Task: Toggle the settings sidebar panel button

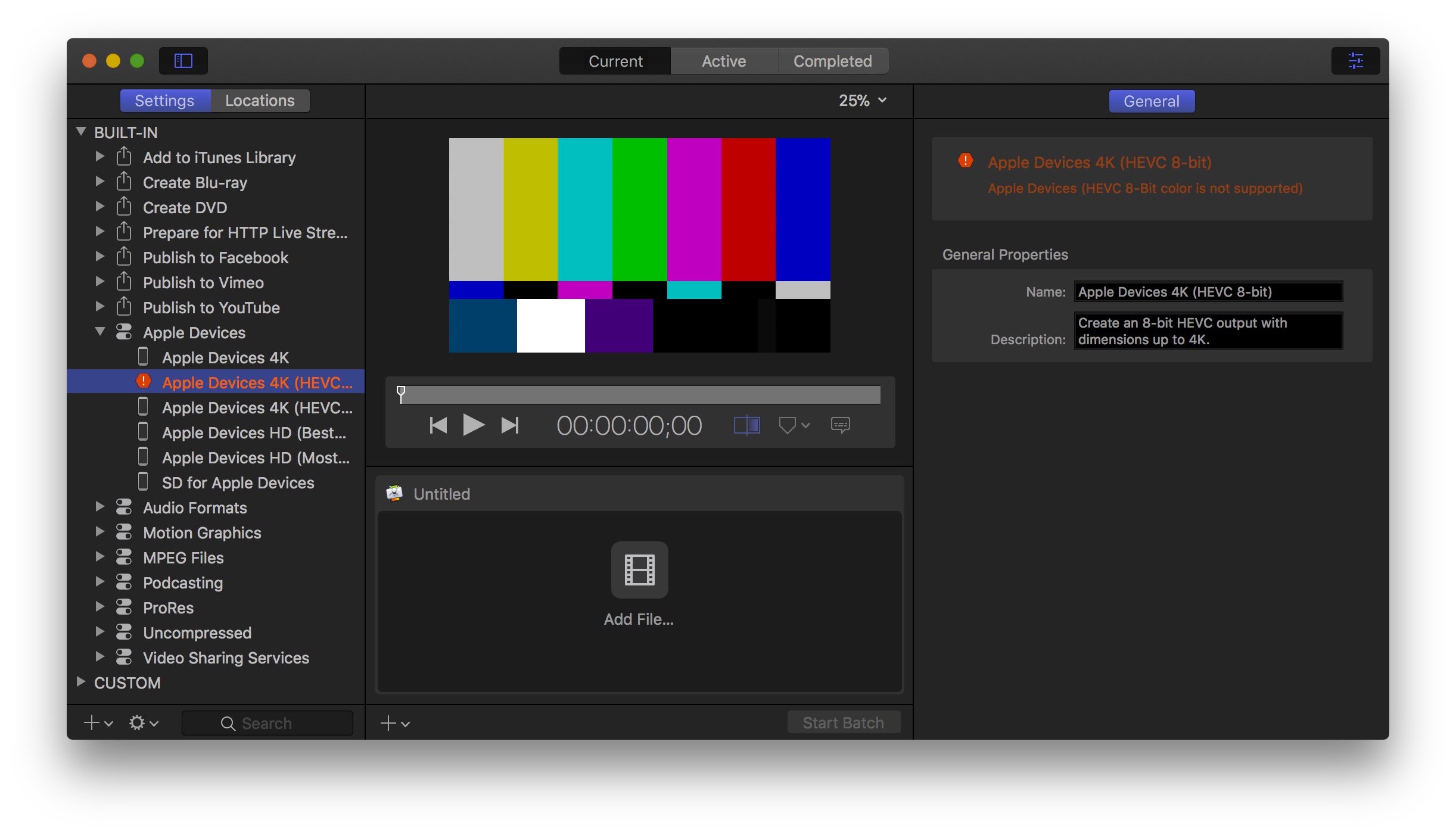Action: (x=183, y=61)
